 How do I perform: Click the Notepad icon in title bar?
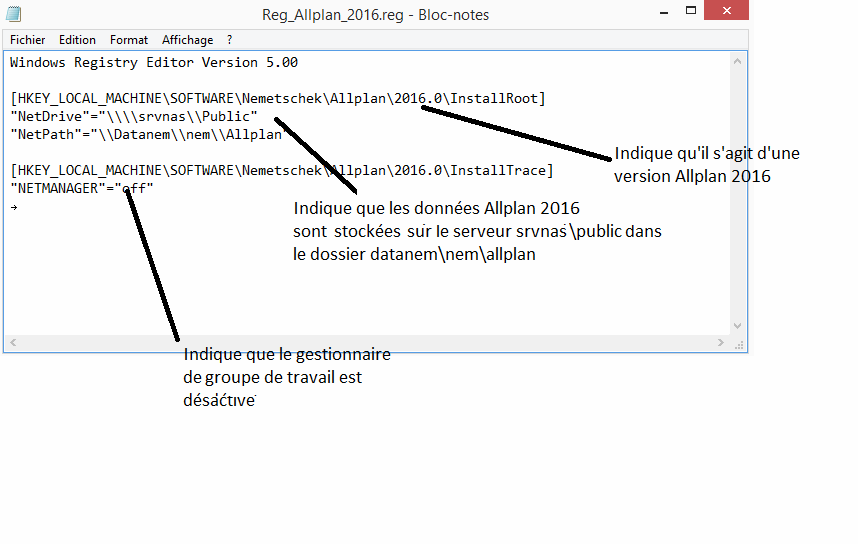[16, 13]
